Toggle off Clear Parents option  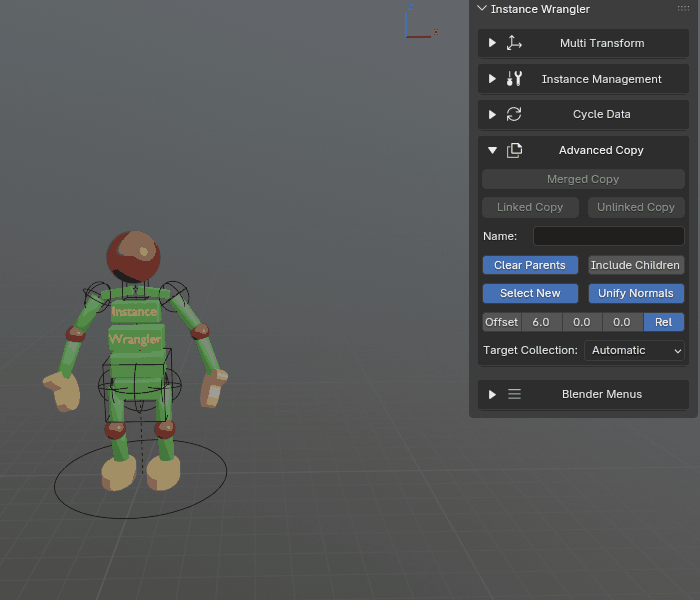pos(530,265)
